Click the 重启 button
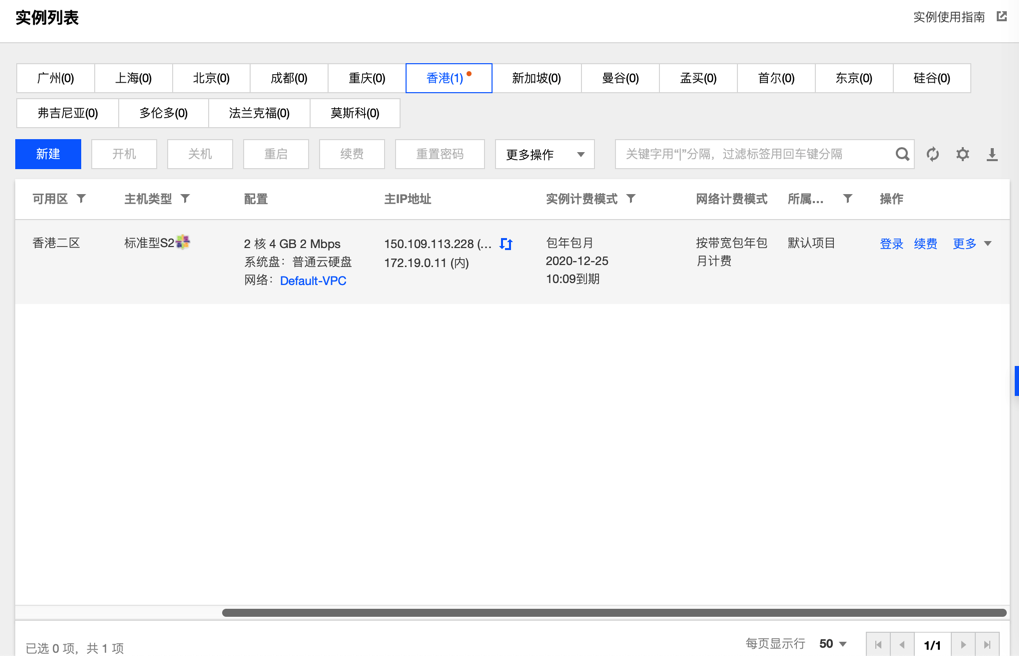The width and height of the screenshot is (1019, 656). point(276,154)
